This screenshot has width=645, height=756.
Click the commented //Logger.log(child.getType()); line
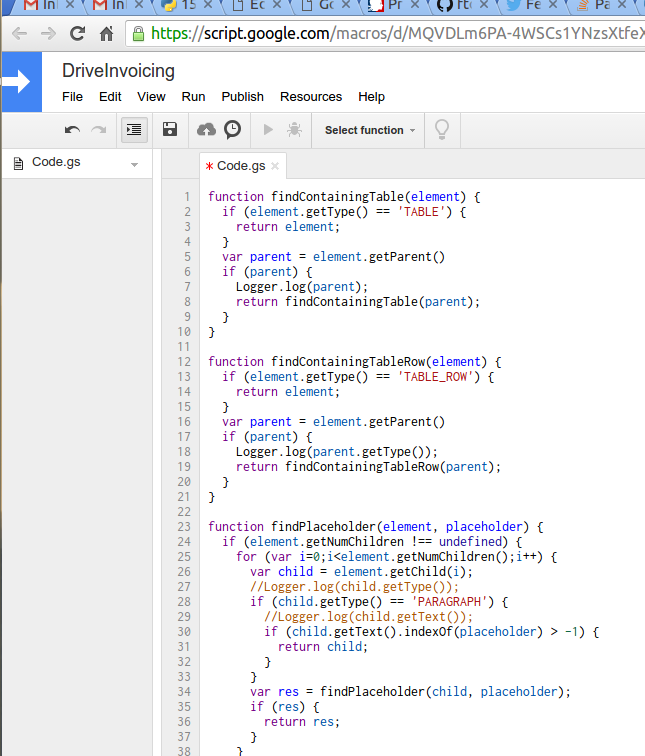tap(354, 587)
